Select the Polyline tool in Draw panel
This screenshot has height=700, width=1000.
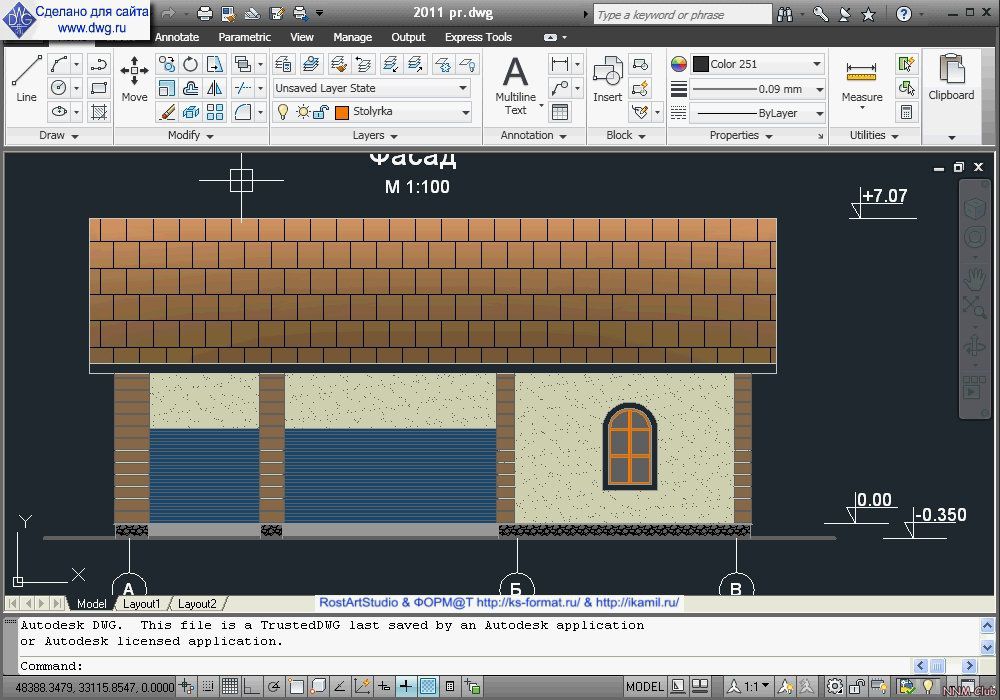coord(98,64)
